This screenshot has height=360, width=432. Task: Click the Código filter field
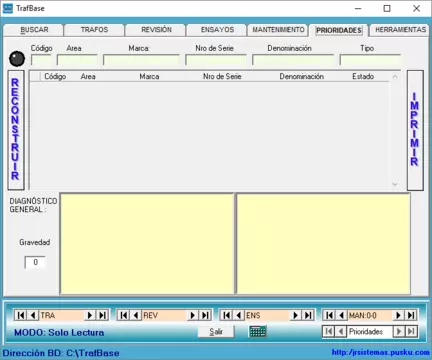click(41, 60)
